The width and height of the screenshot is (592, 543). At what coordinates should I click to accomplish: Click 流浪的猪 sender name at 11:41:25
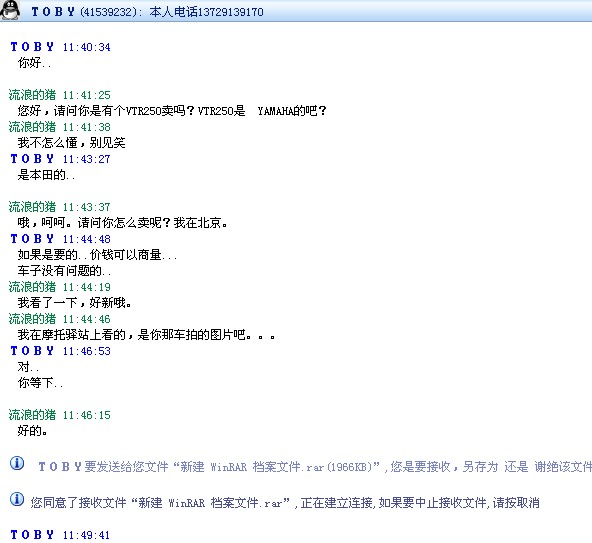(32, 95)
